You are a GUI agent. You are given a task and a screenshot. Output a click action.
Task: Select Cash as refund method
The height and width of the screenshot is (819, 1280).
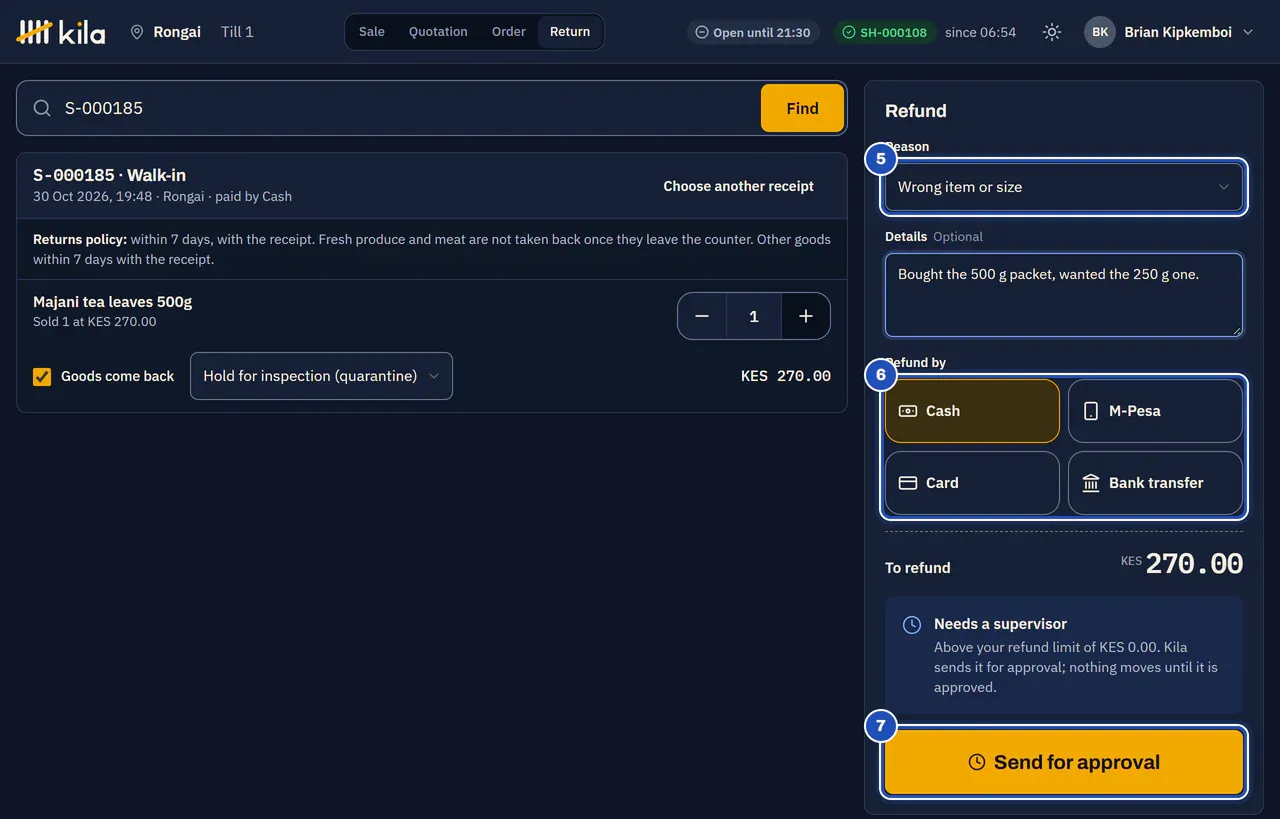pyautogui.click(x=972, y=411)
